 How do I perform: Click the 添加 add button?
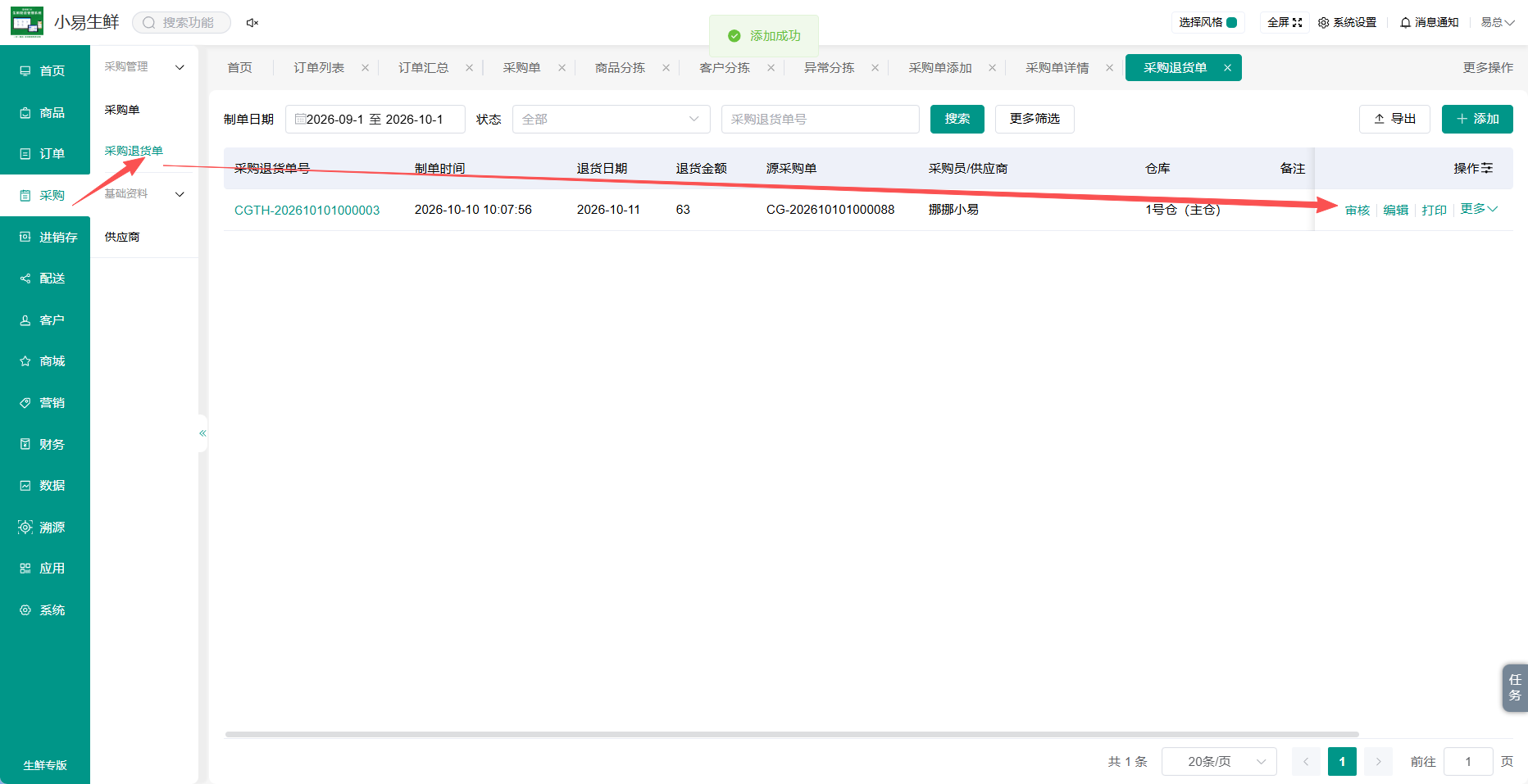coord(1477,119)
